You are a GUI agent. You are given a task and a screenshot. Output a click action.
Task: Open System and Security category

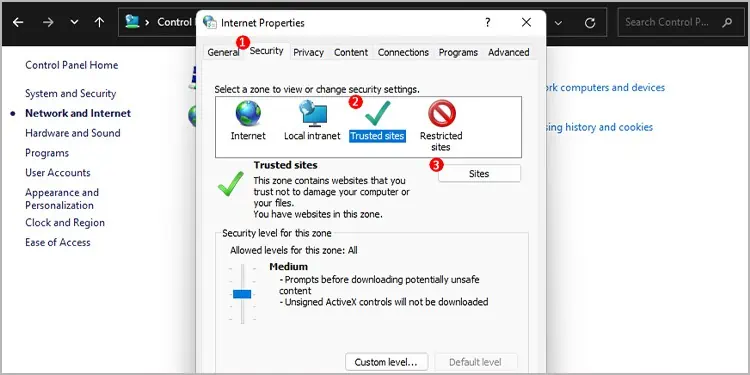click(71, 94)
